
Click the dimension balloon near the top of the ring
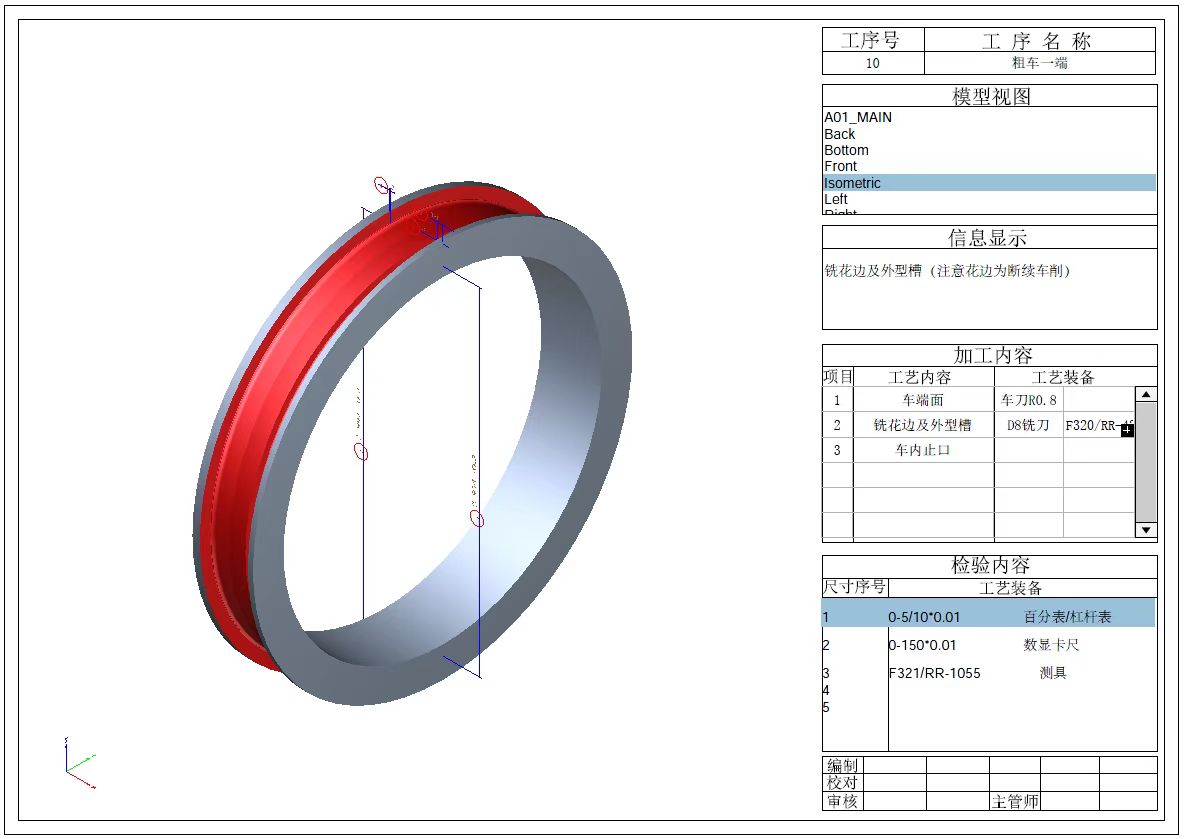click(x=380, y=185)
